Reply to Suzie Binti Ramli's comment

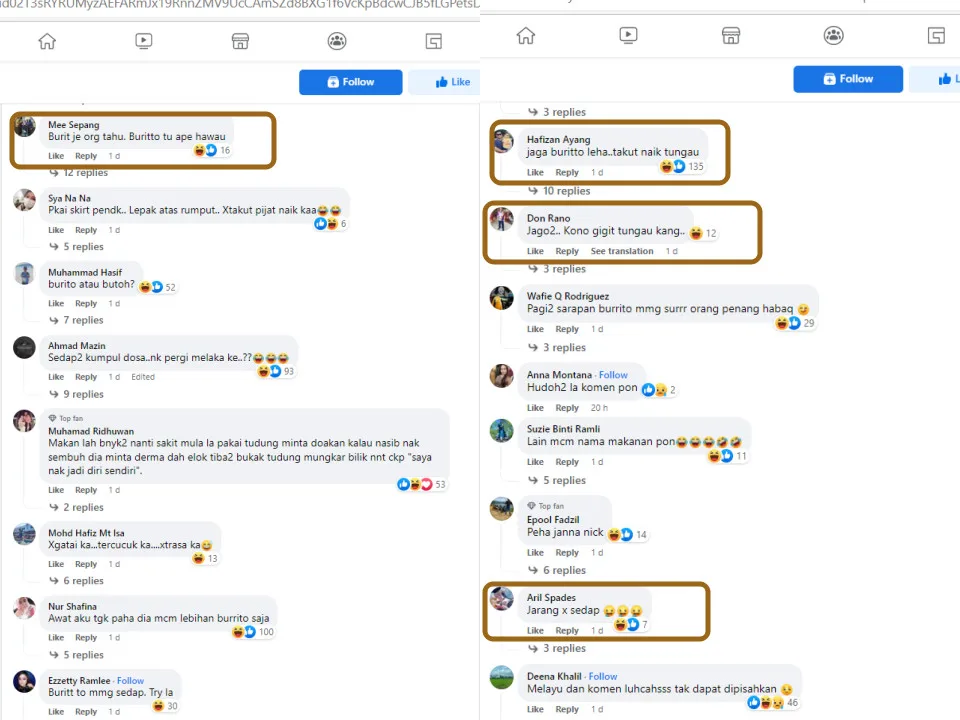(567, 462)
